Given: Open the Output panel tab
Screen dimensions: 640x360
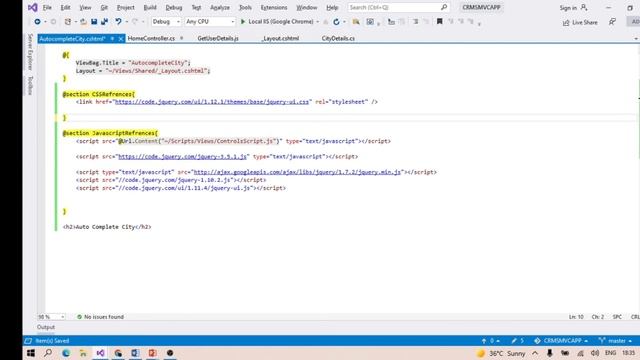Looking at the screenshot, I should [46, 327].
